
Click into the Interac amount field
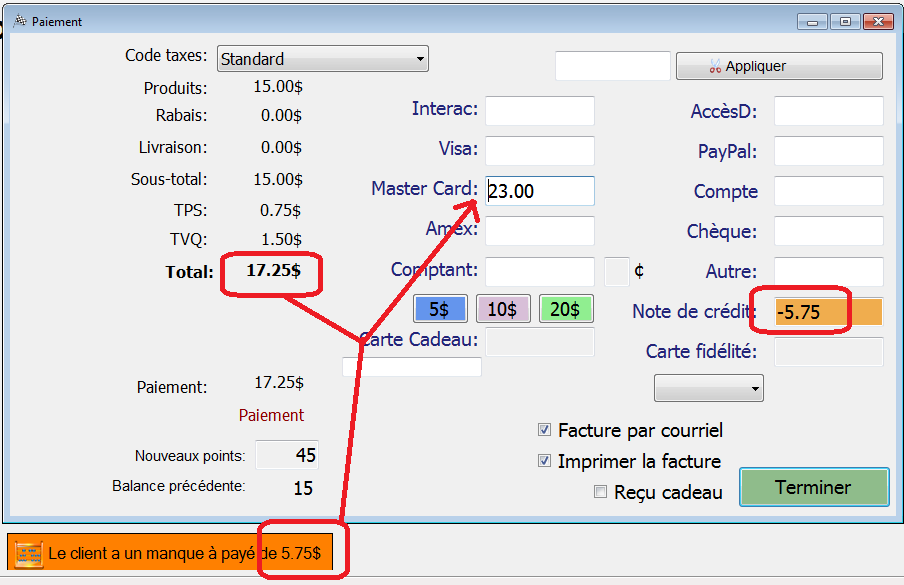[540, 111]
